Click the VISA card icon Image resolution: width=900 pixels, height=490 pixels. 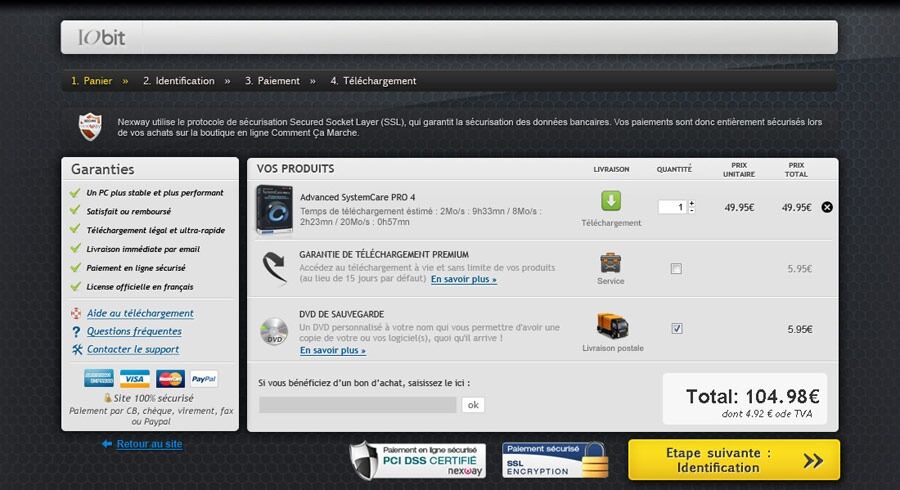[x=134, y=379]
